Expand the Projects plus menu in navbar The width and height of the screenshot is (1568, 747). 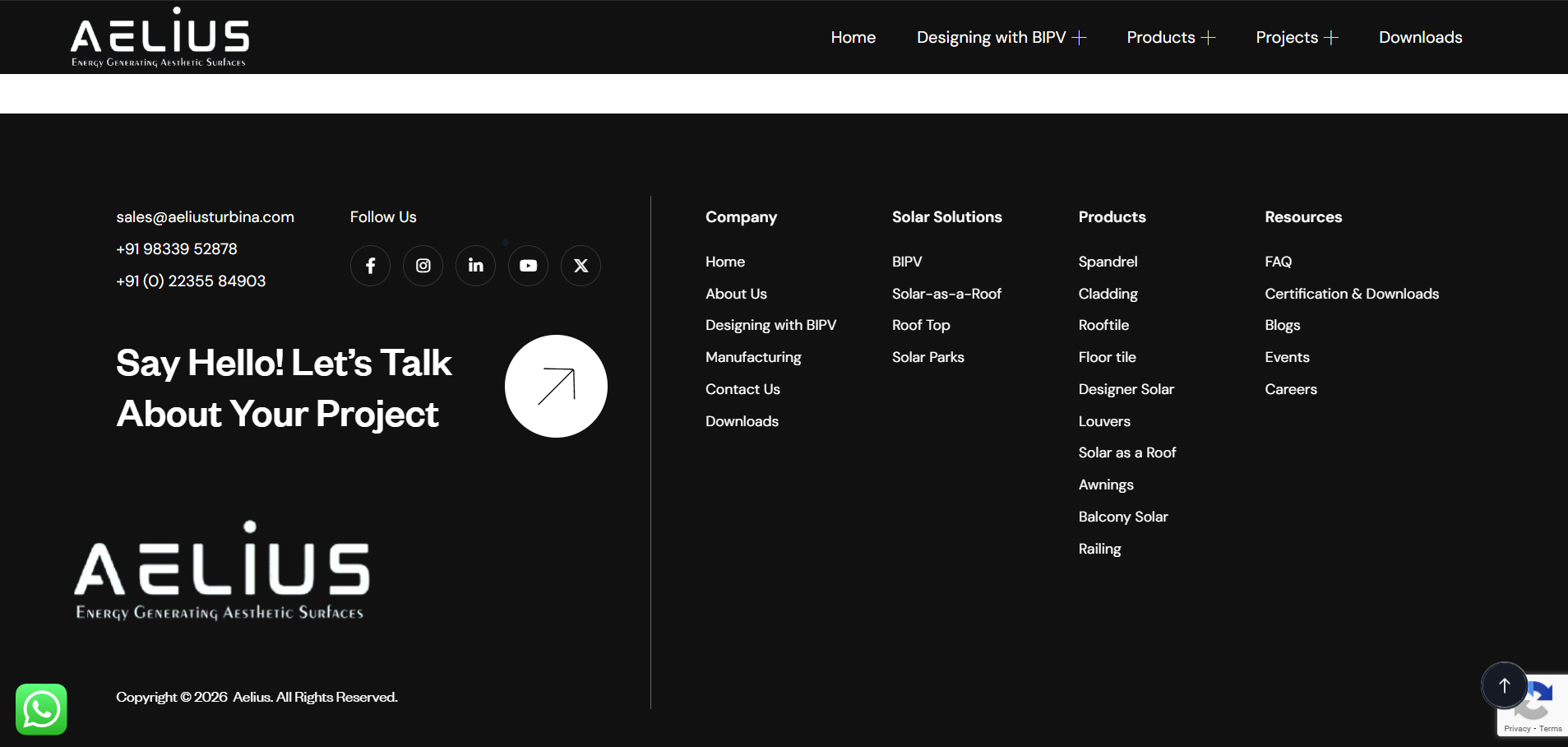pyautogui.click(x=1331, y=38)
